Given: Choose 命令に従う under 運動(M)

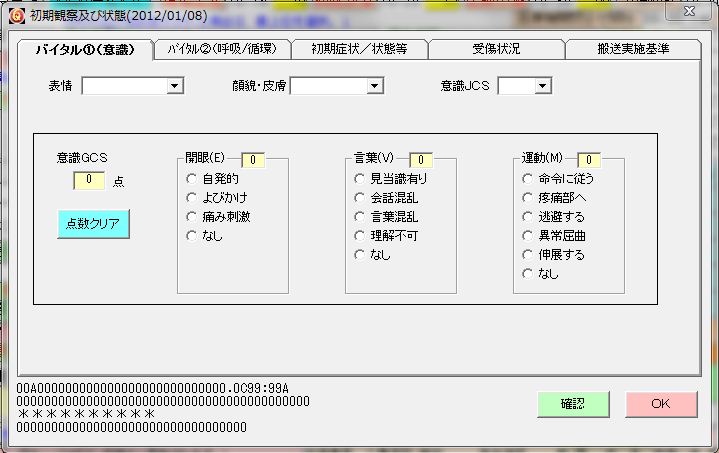Looking at the screenshot, I should tap(528, 178).
